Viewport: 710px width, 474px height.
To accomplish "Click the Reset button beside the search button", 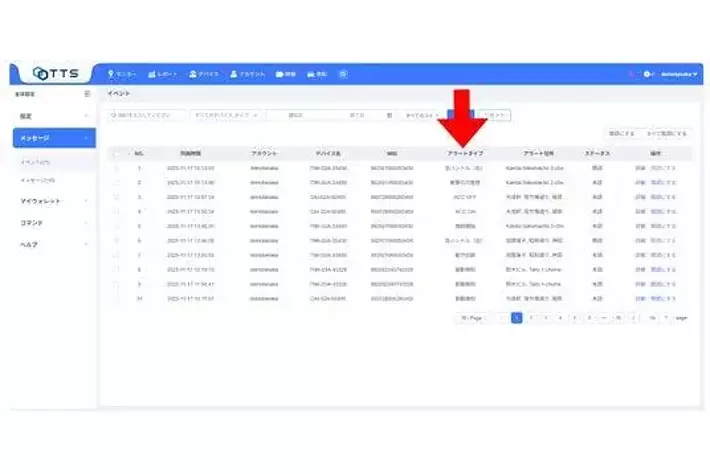I will pos(496,115).
